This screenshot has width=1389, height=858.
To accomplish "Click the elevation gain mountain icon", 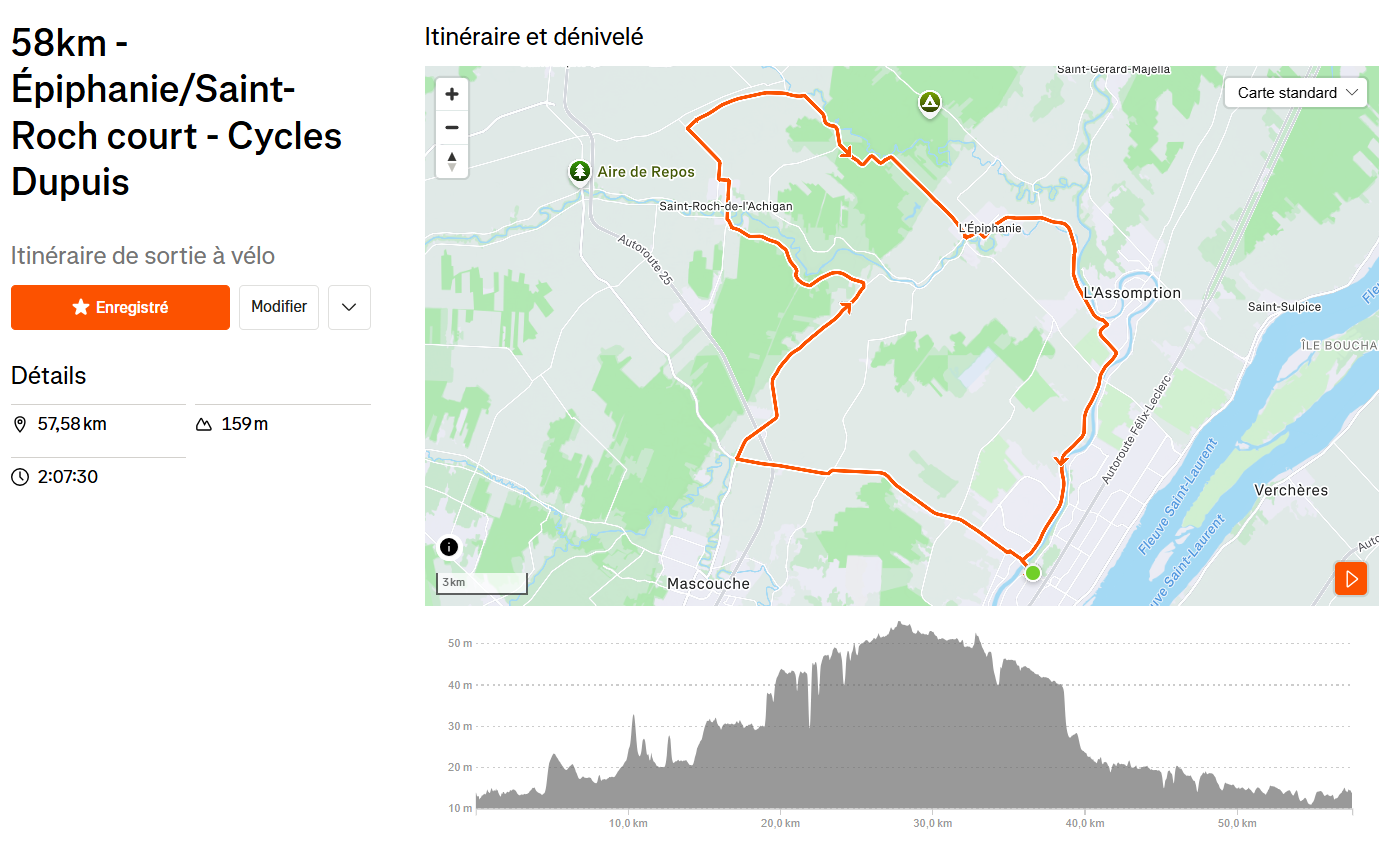I will (x=204, y=425).
